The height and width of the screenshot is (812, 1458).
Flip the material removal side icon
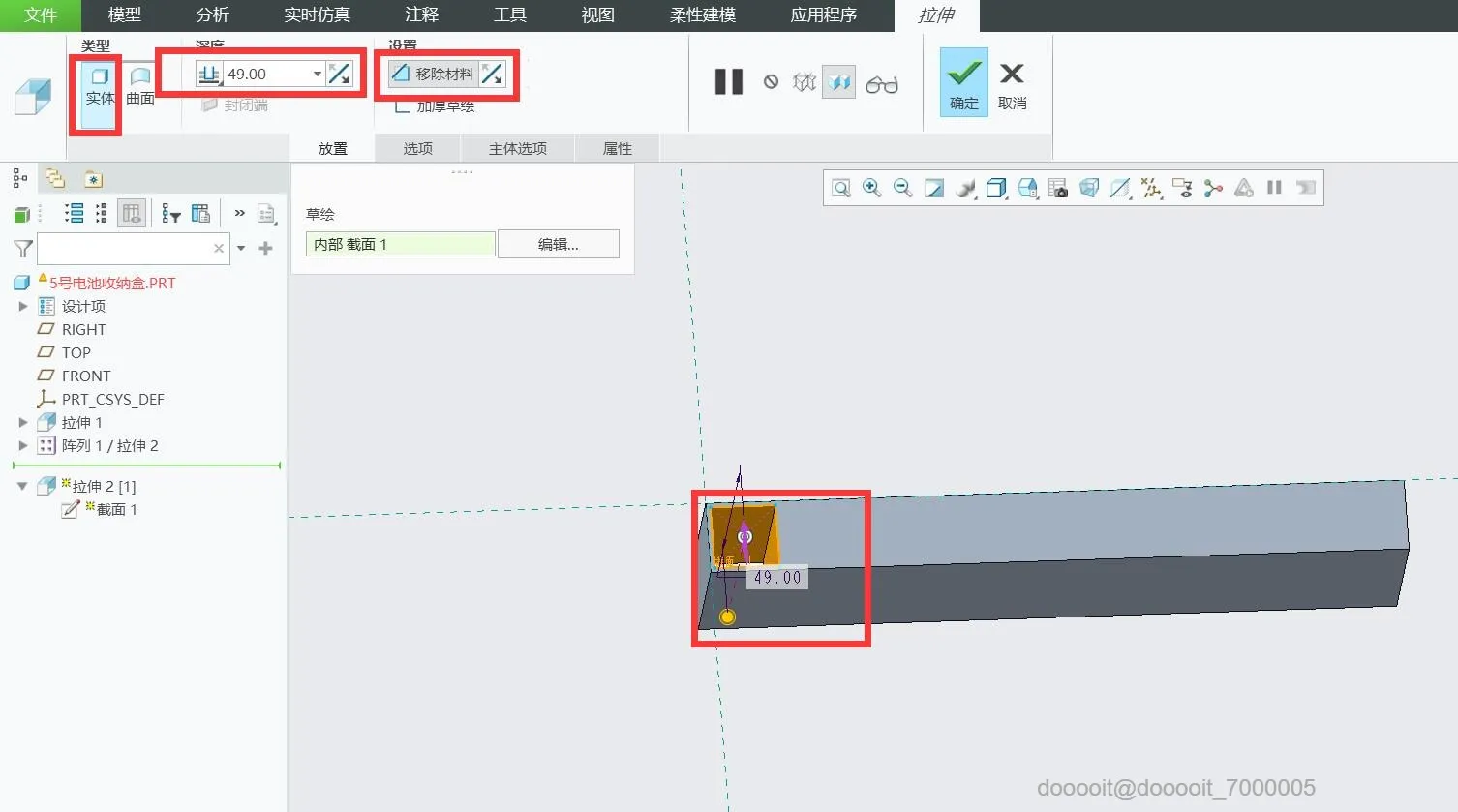point(493,74)
